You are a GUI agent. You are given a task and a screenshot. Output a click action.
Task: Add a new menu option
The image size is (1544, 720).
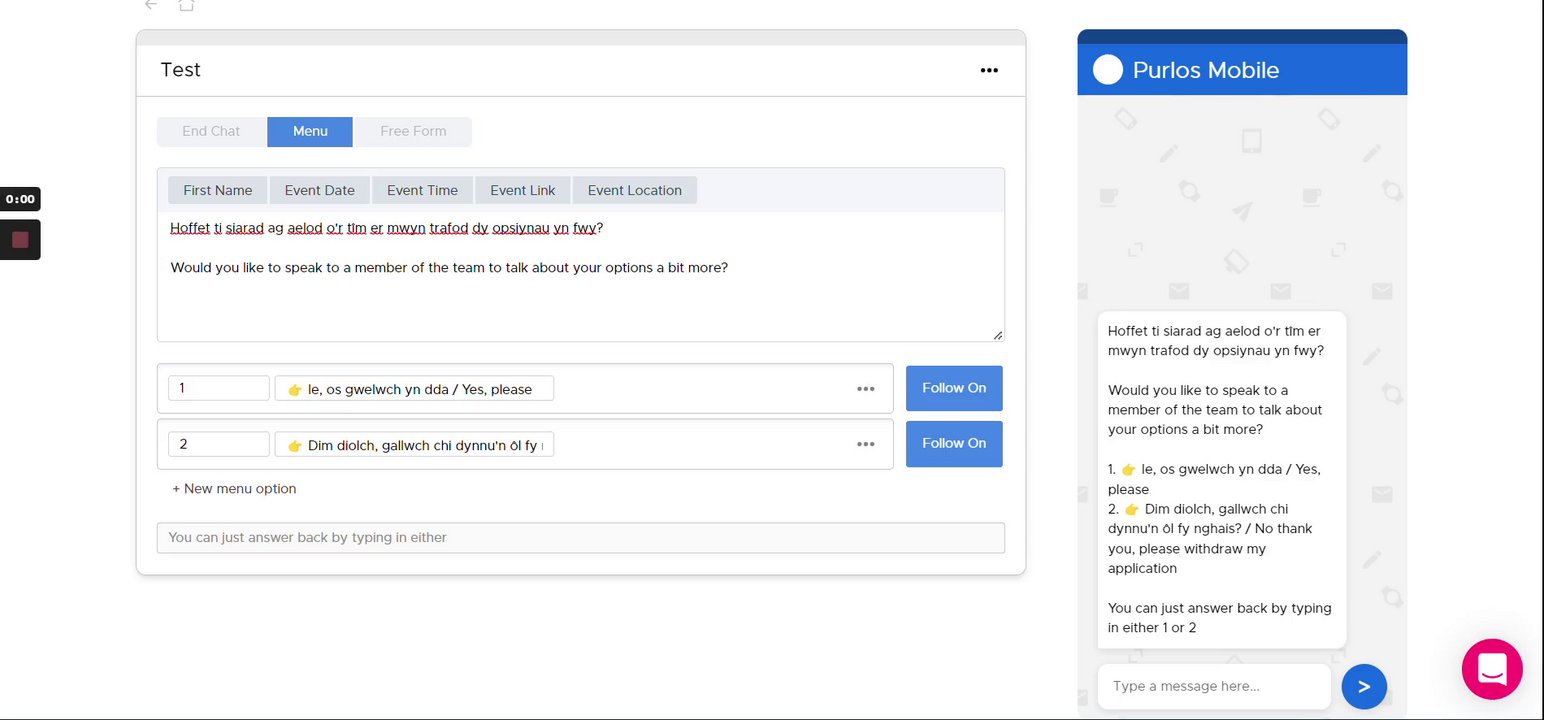coord(234,489)
